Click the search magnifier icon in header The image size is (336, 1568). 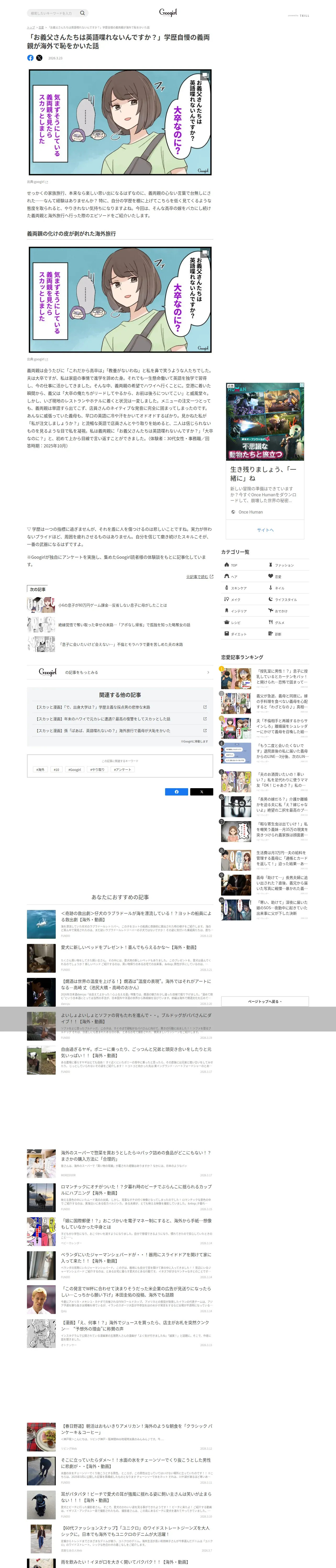tap(82, 13)
